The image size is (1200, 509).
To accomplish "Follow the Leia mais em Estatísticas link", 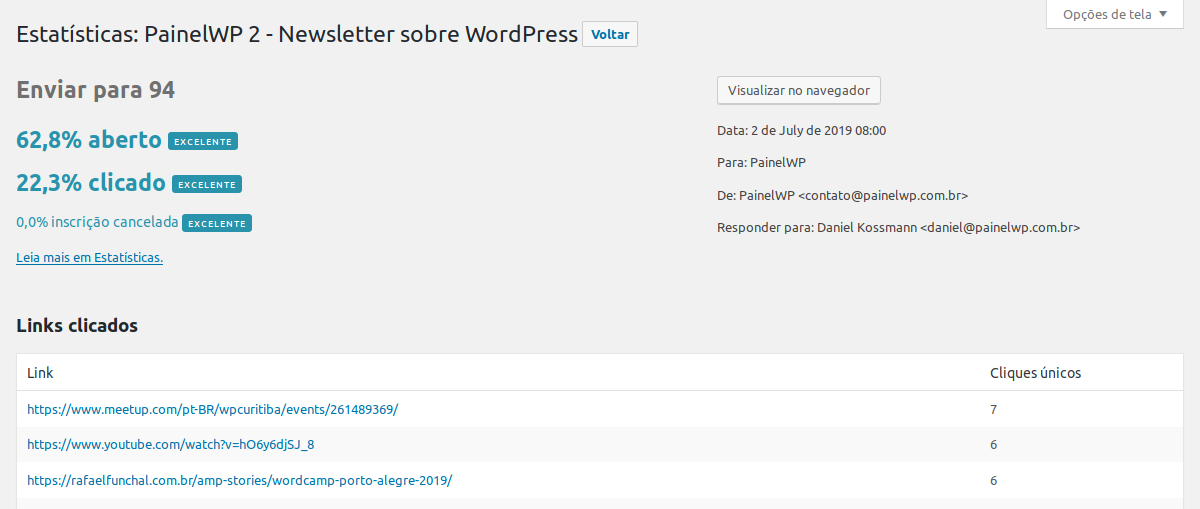I will (90, 257).
